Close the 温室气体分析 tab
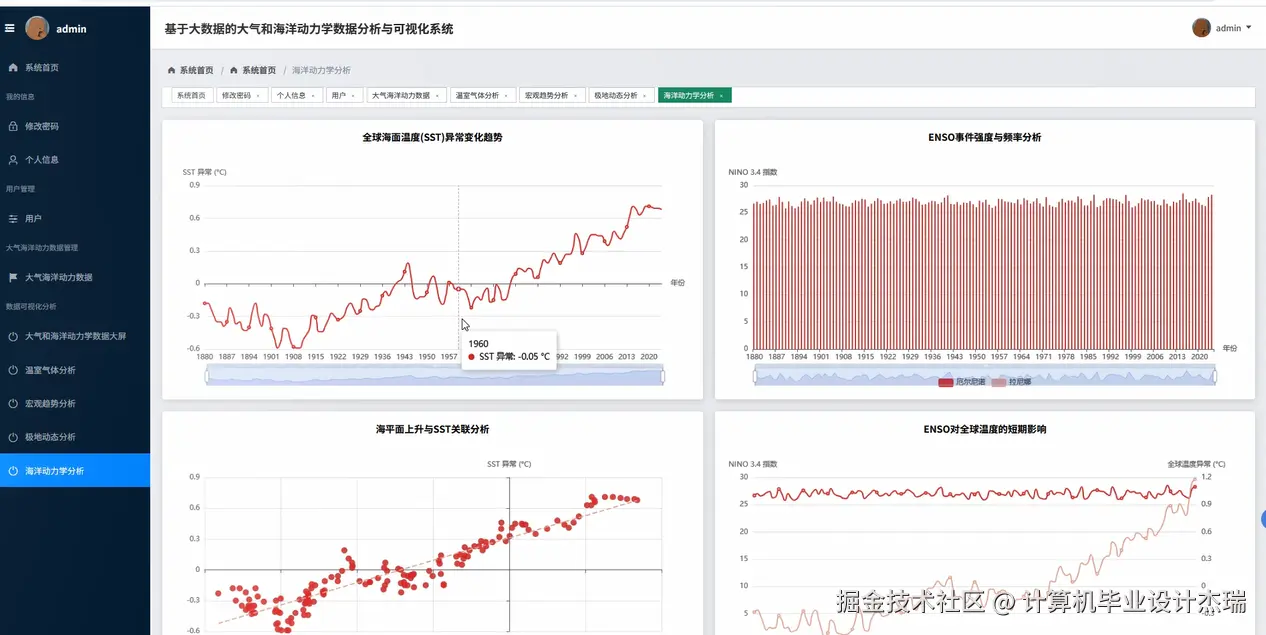This screenshot has height=635, width=1266. 506,96
